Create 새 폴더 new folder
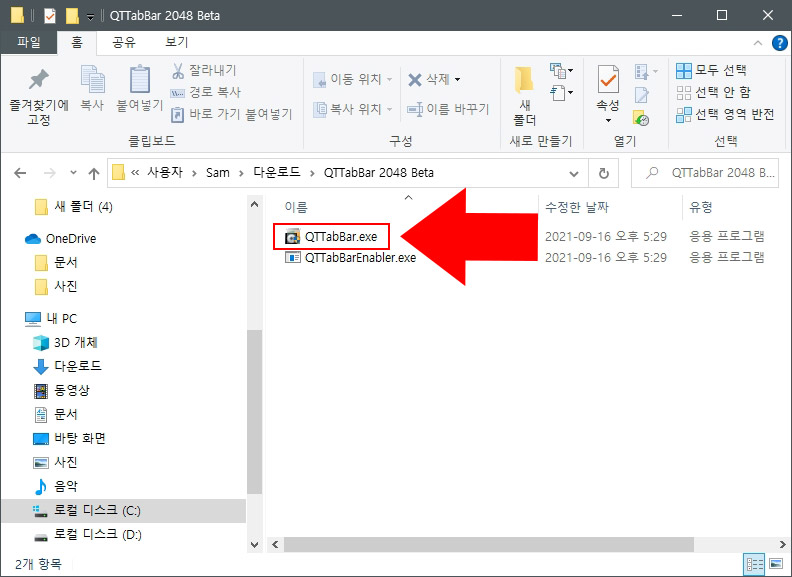The image size is (792, 577). (x=524, y=96)
